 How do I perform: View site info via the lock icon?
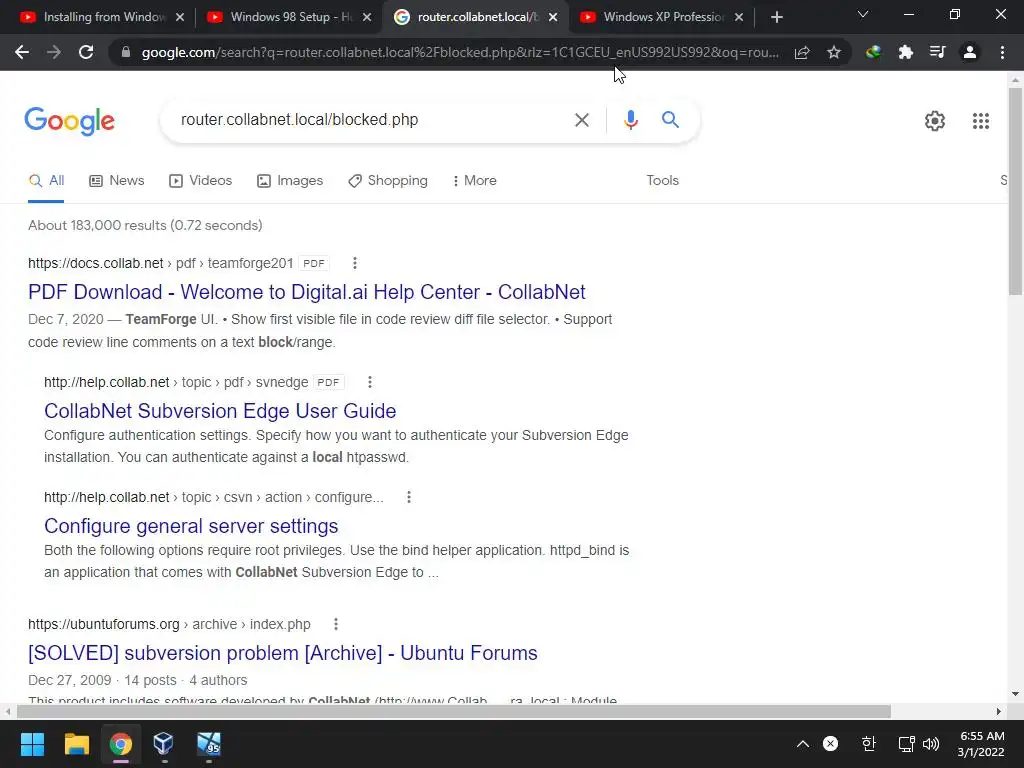pos(126,52)
